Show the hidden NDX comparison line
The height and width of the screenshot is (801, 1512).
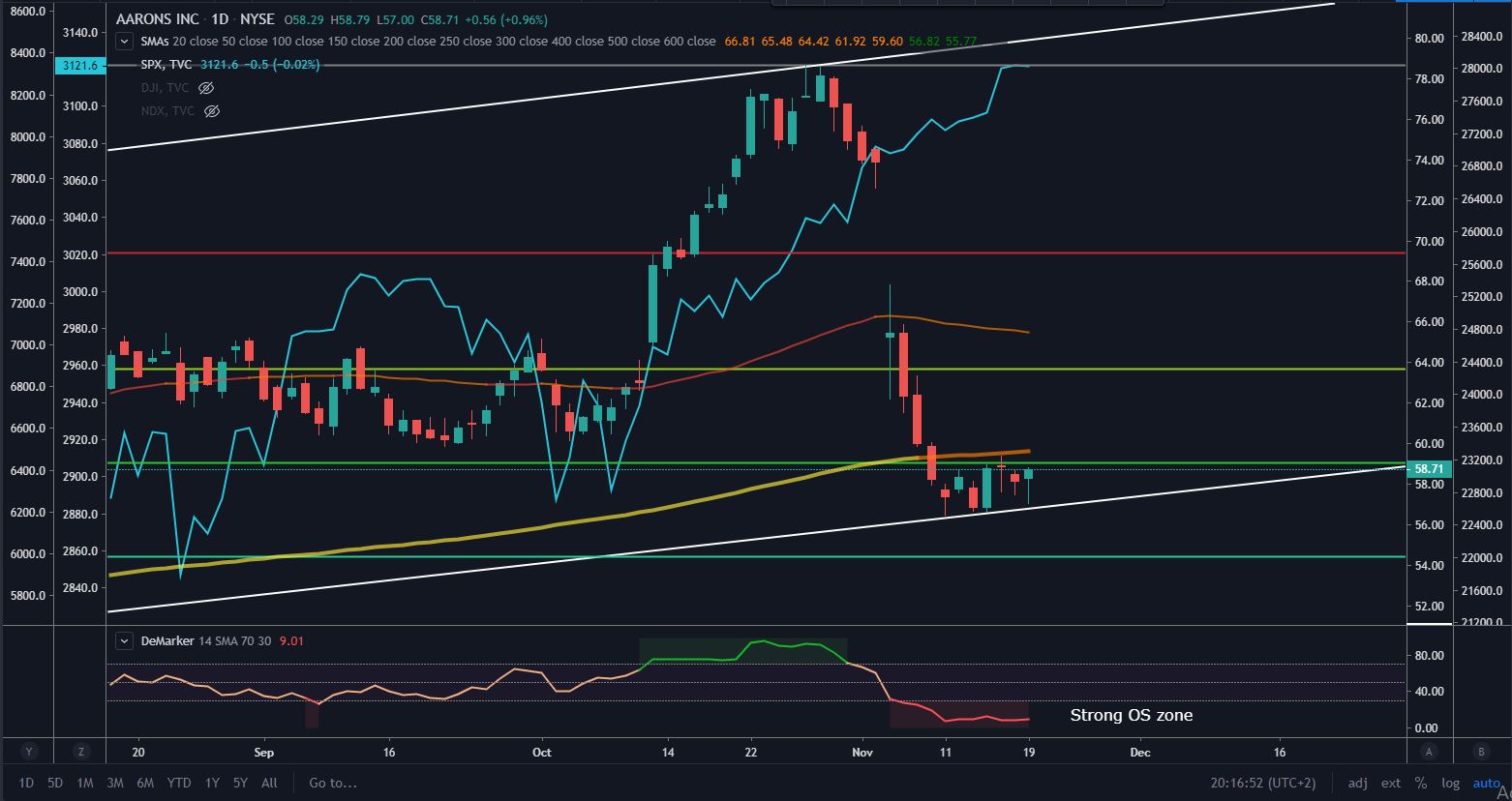(212, 111)
